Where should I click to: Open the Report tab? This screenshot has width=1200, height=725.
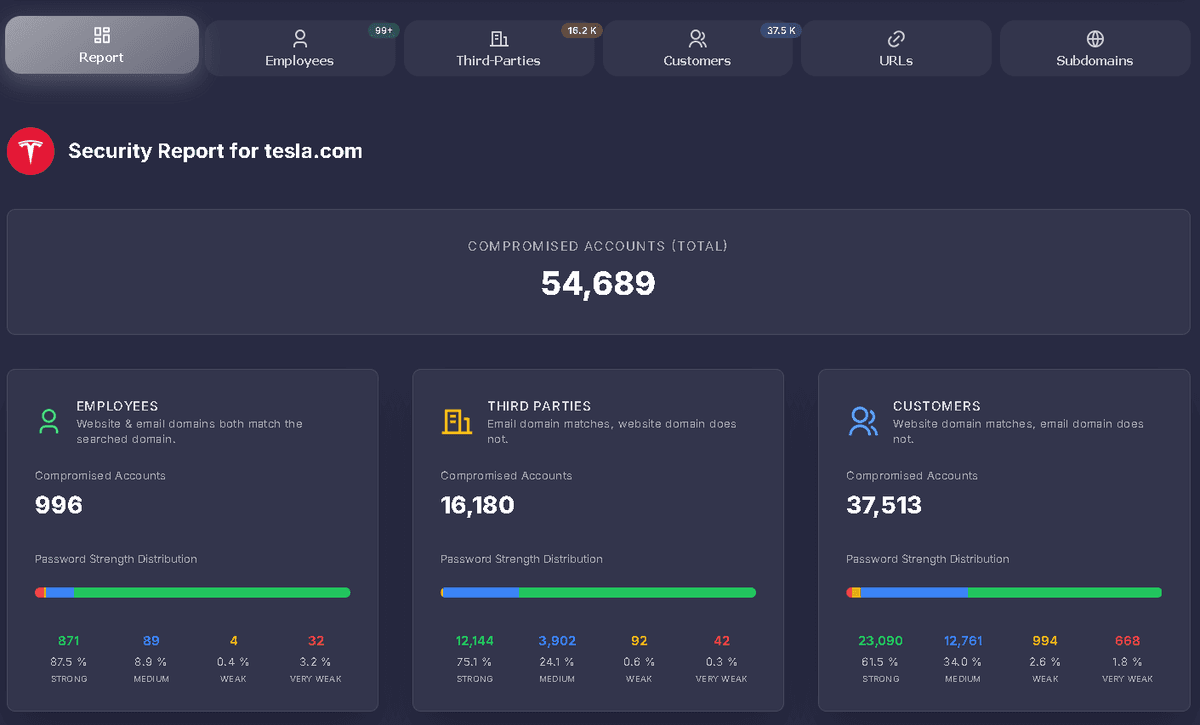click(102, 45)
